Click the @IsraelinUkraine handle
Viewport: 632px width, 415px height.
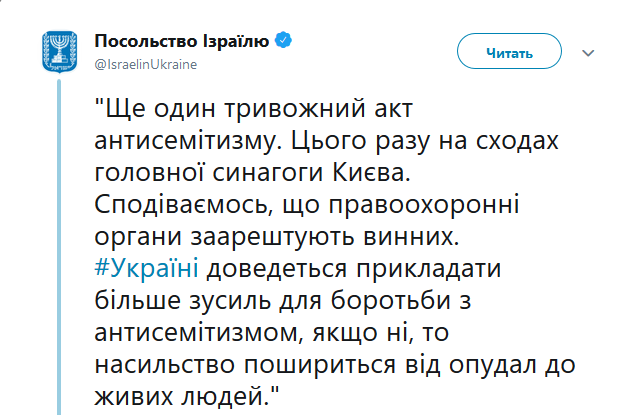click(x=145, y=63)
